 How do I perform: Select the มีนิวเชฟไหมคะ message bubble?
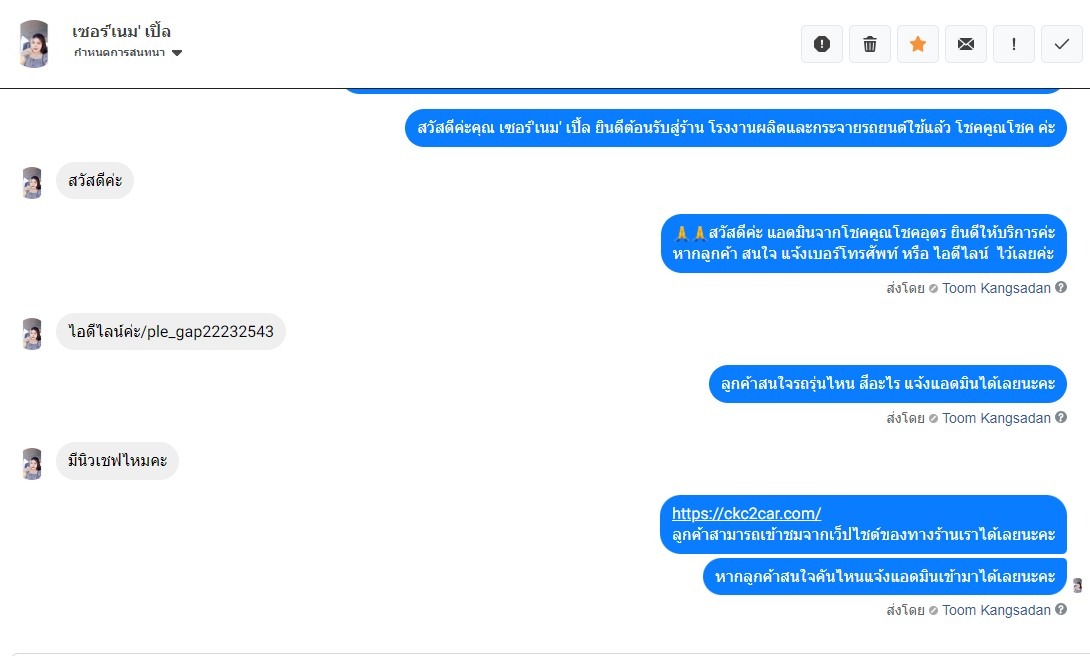(x=117, y=460)
